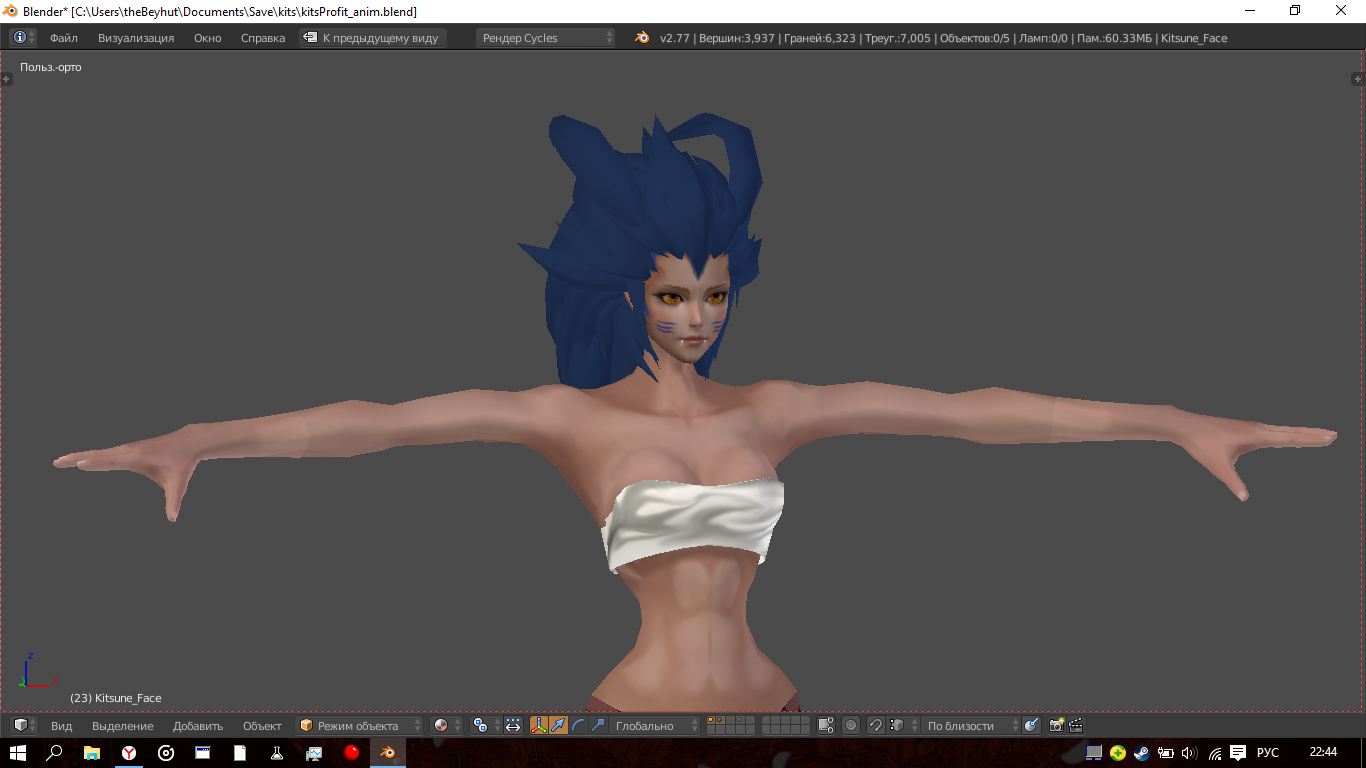Click the Kitsune_Face name in info header
The height and width of the screenshot is (768, 1366).
point(1194,38)
